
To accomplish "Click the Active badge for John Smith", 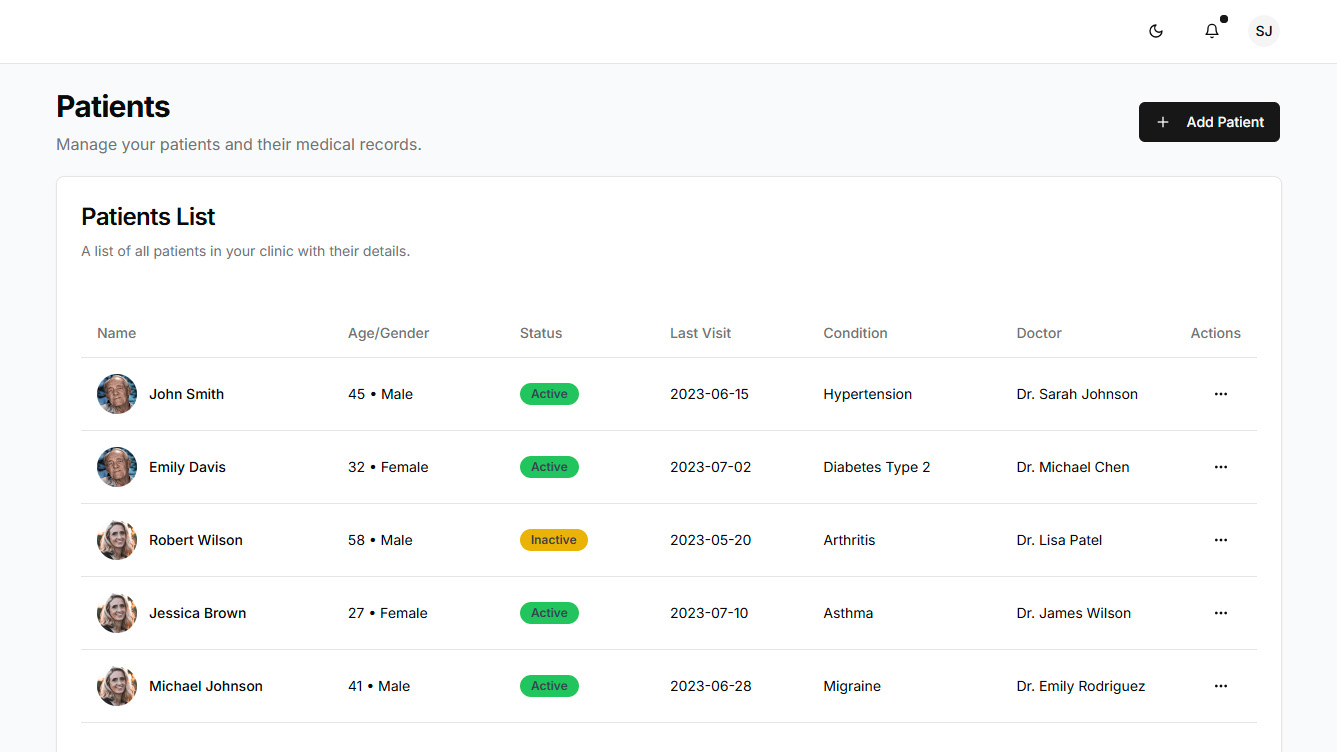I will point(549,394).
